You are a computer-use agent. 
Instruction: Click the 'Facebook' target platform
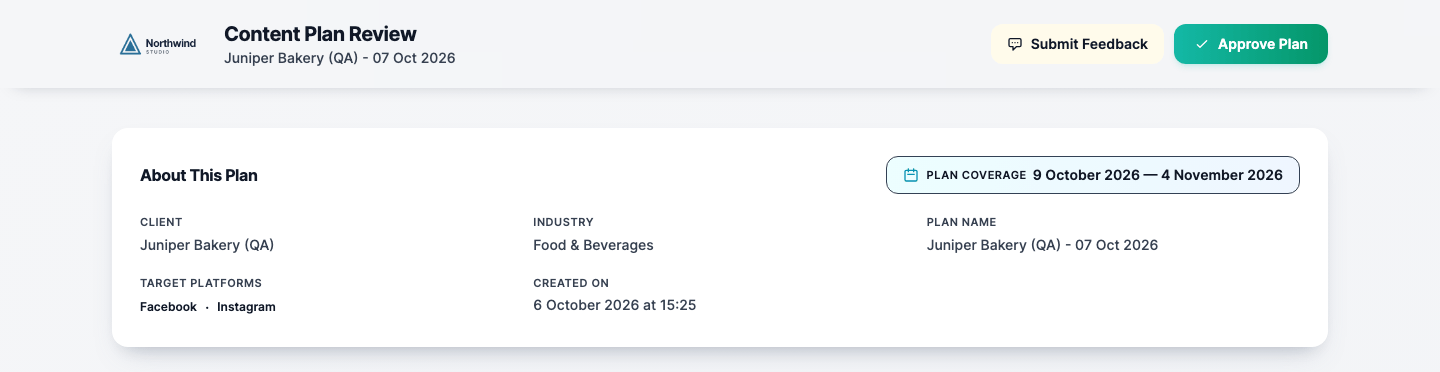pyautogui.click(x=168, y=307)
